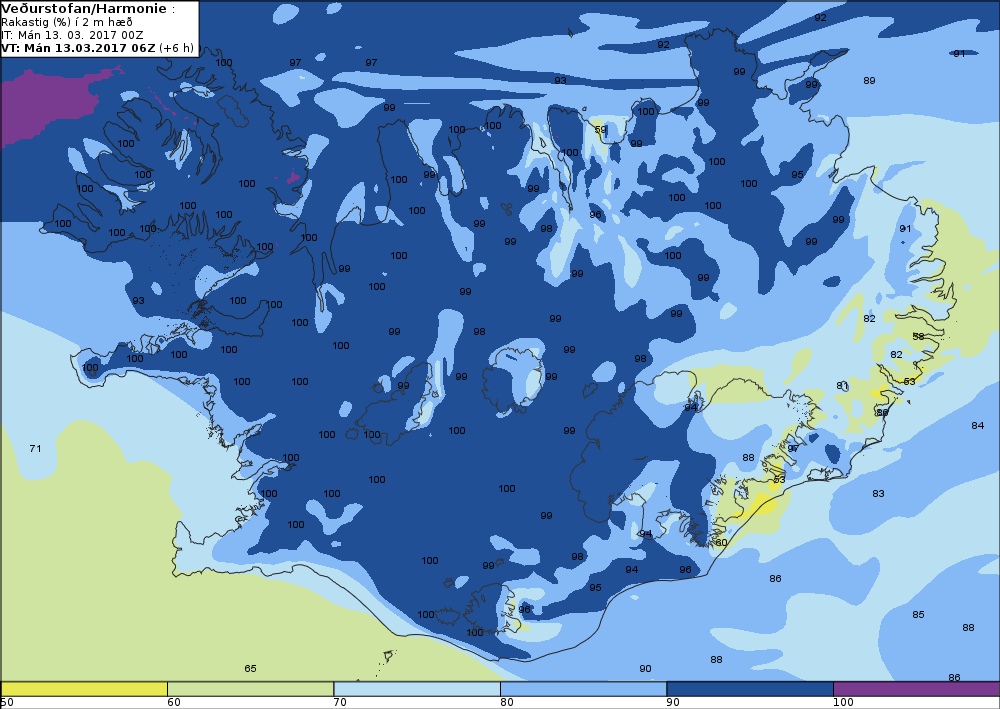
Task: Click the legend scale label '70'
Action: pyautogui.click(x=341, y=702)
